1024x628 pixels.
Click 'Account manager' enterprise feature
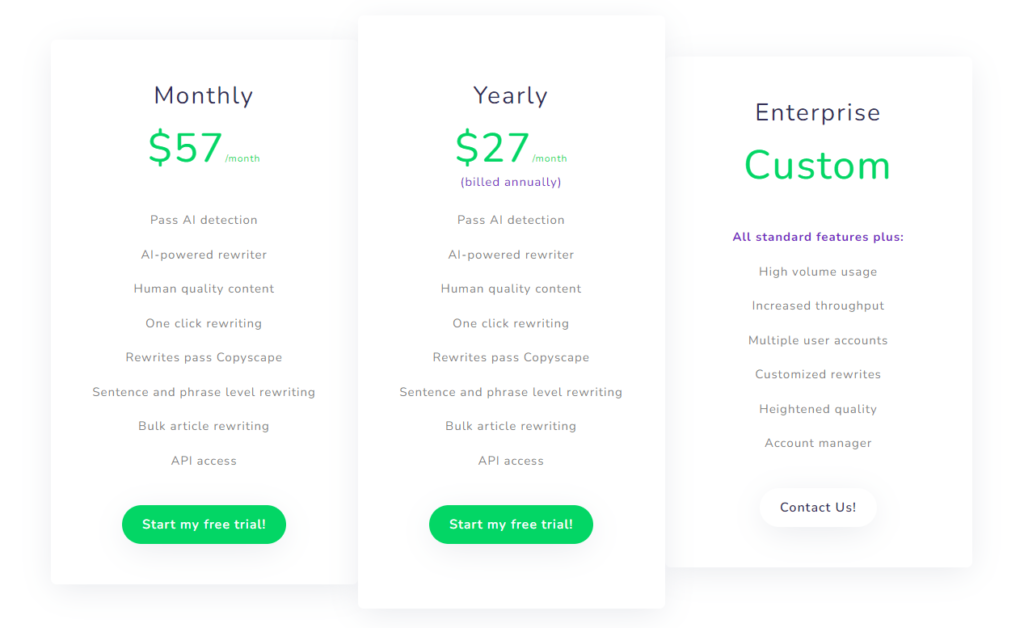pyautogui.click(x=818, y=443)
